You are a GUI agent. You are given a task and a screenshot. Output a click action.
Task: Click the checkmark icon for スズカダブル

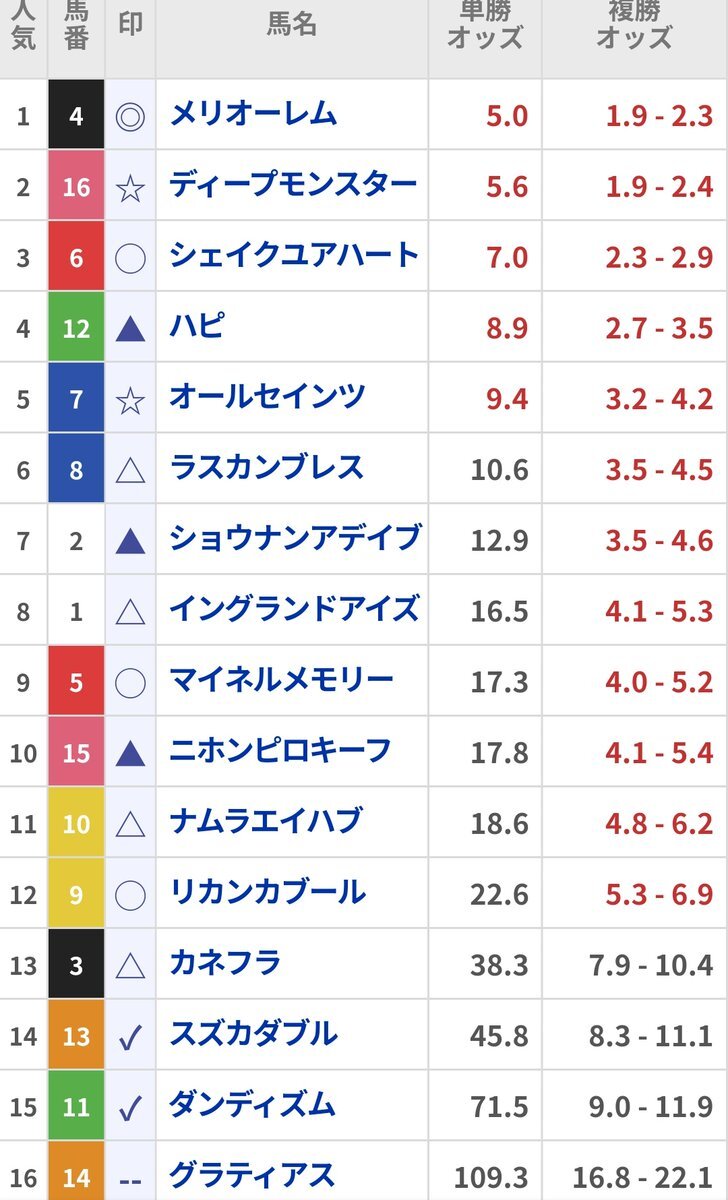tap(130, 1037)
